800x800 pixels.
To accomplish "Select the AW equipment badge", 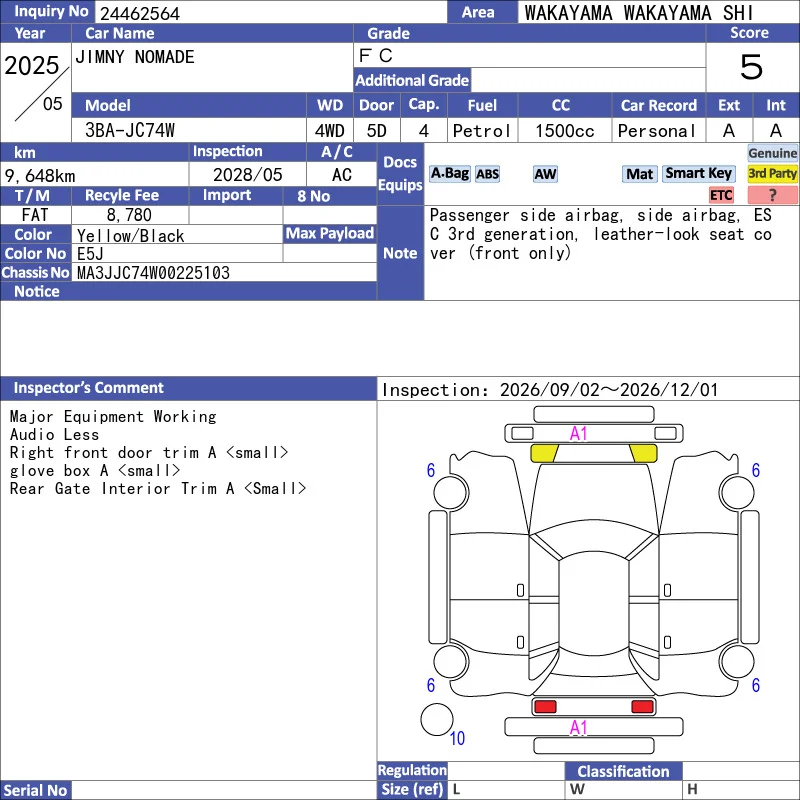I will [x=545, y=174].
